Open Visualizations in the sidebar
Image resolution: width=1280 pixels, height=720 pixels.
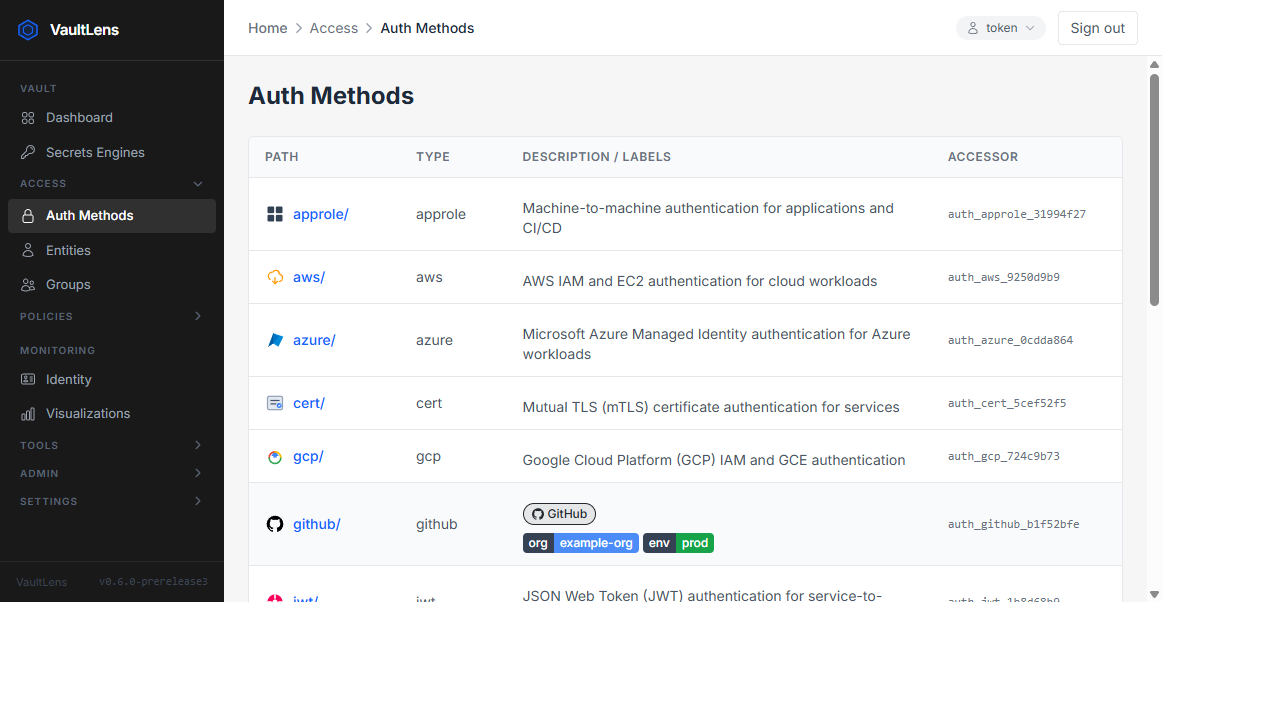[x=112, y=414]
